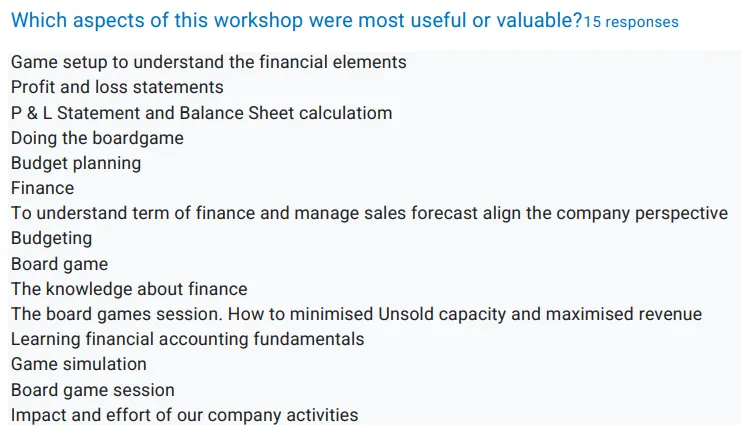This screenshot has height=425, width=741.
Task: Select the 'Board game session' response
Action: coord(93,390)
